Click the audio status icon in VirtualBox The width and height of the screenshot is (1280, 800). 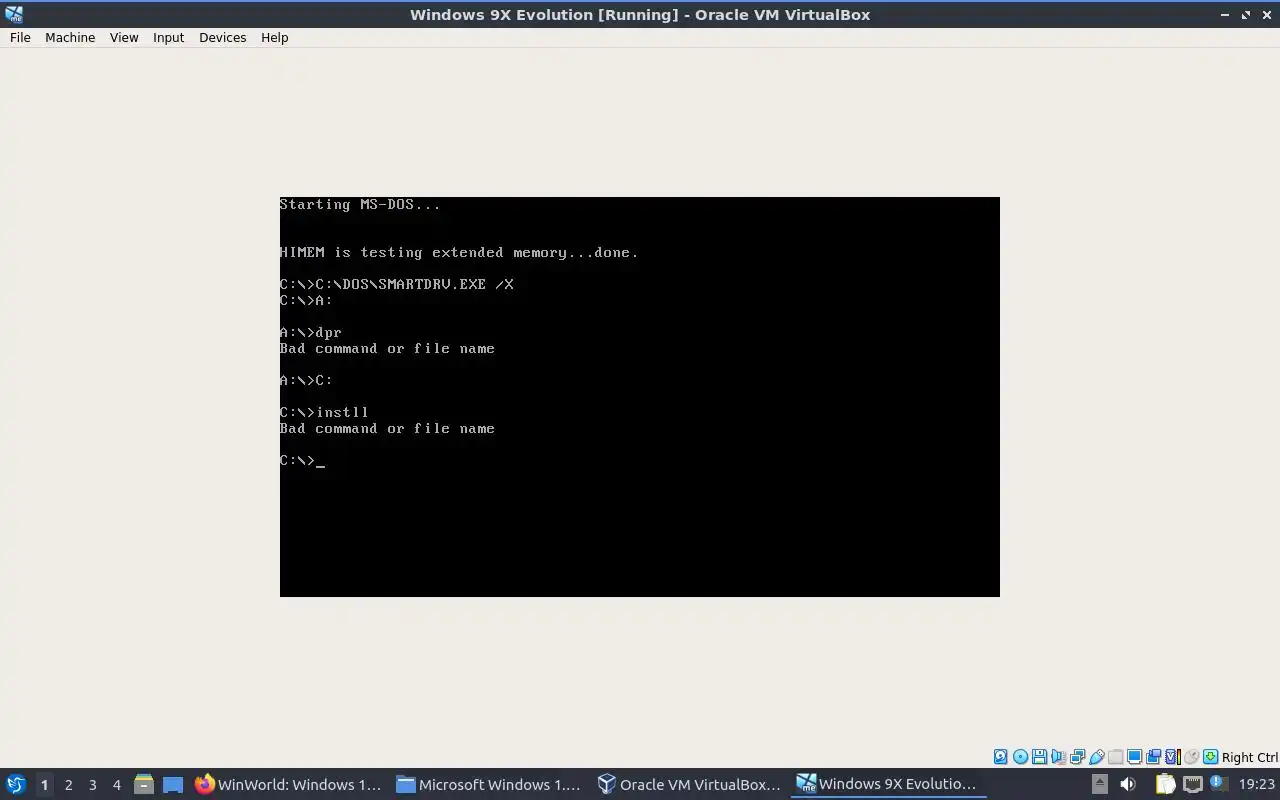pos(1058,757)
